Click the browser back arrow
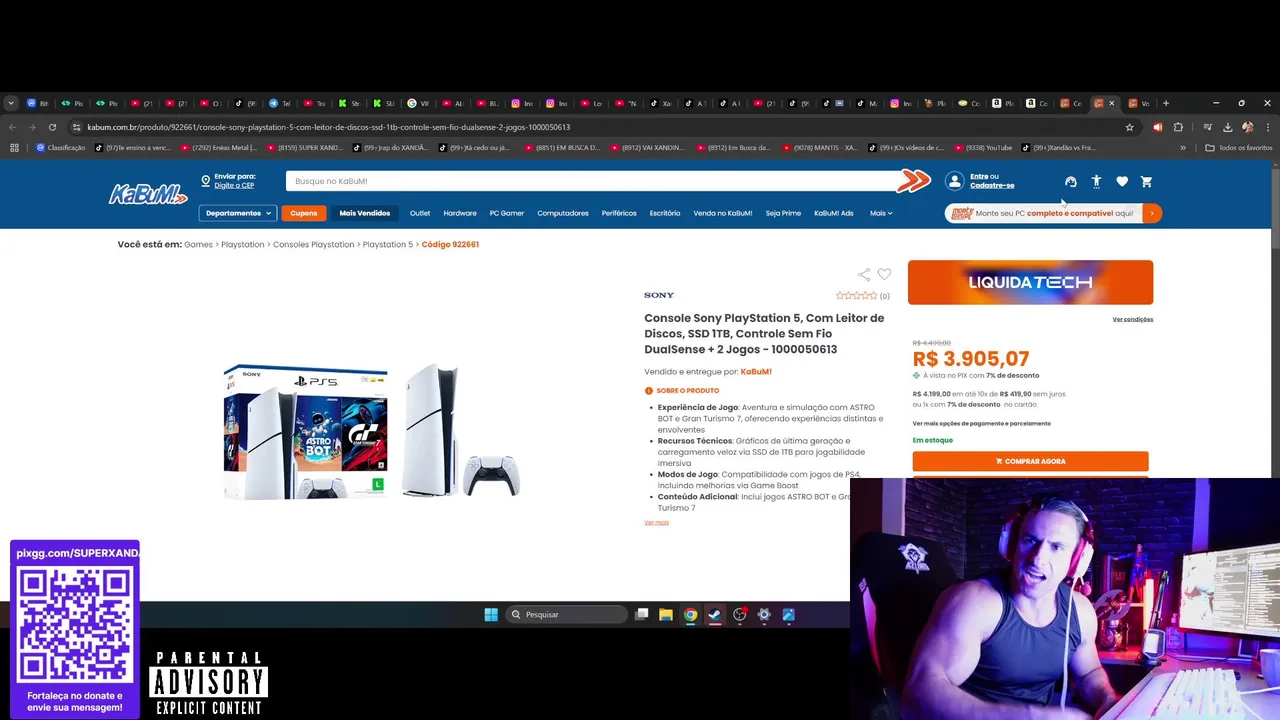The image size is (1280, 720). (x=12, y=127)
